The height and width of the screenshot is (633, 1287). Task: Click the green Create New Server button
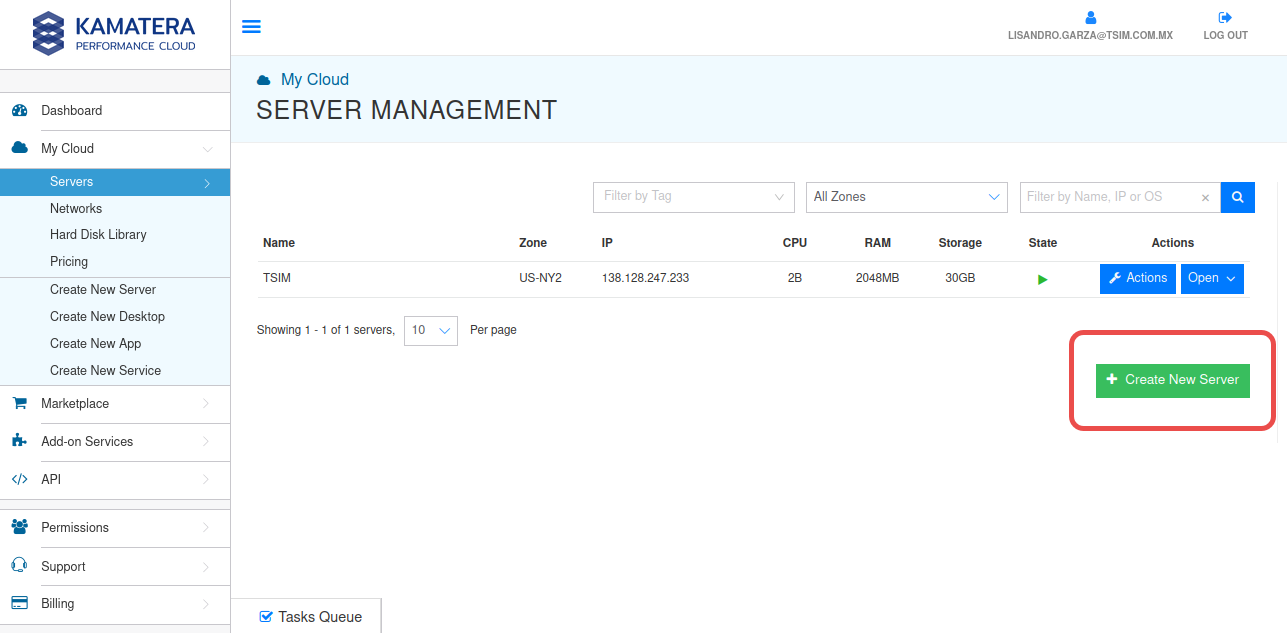1172,380
